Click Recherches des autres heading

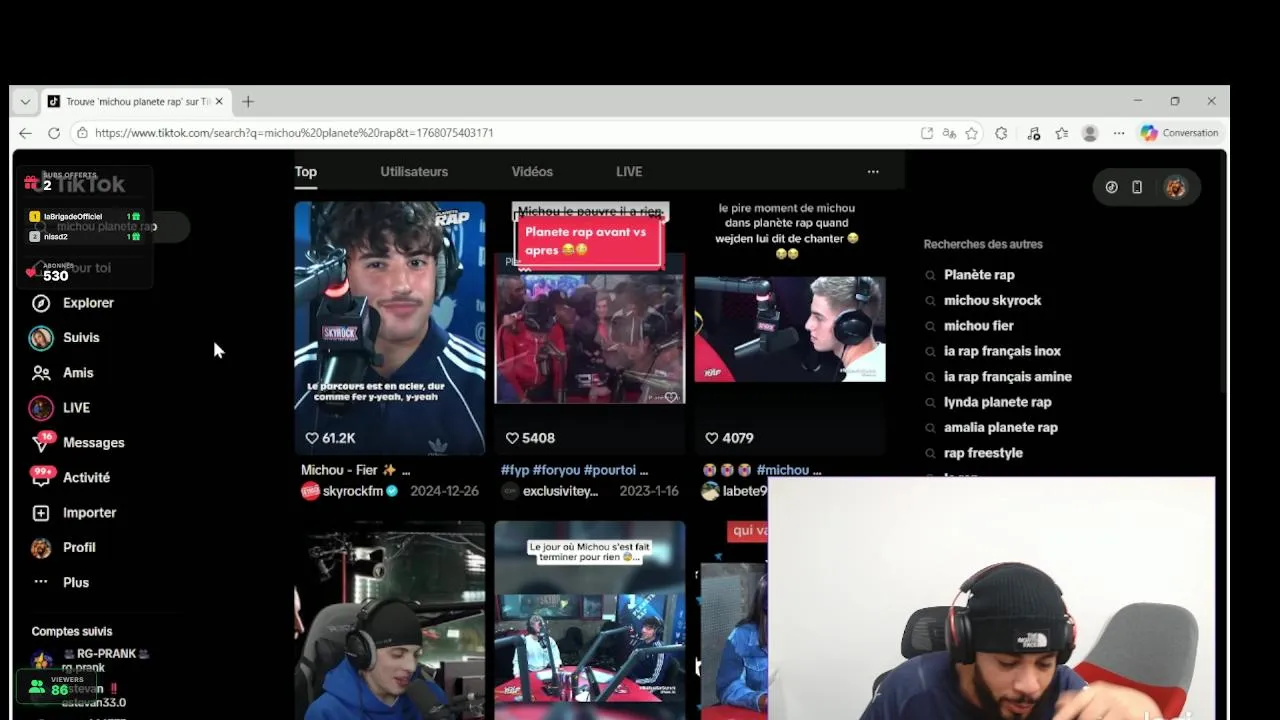tap(983, 244)
